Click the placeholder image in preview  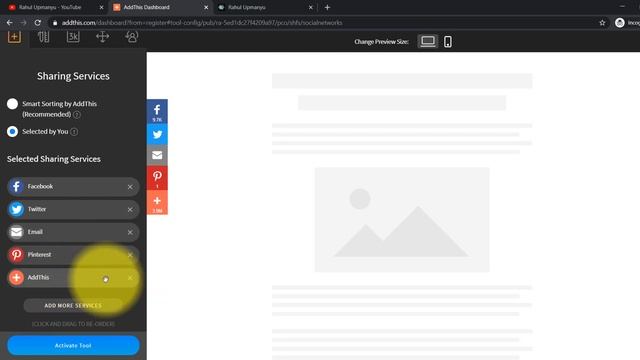(402, 220)
